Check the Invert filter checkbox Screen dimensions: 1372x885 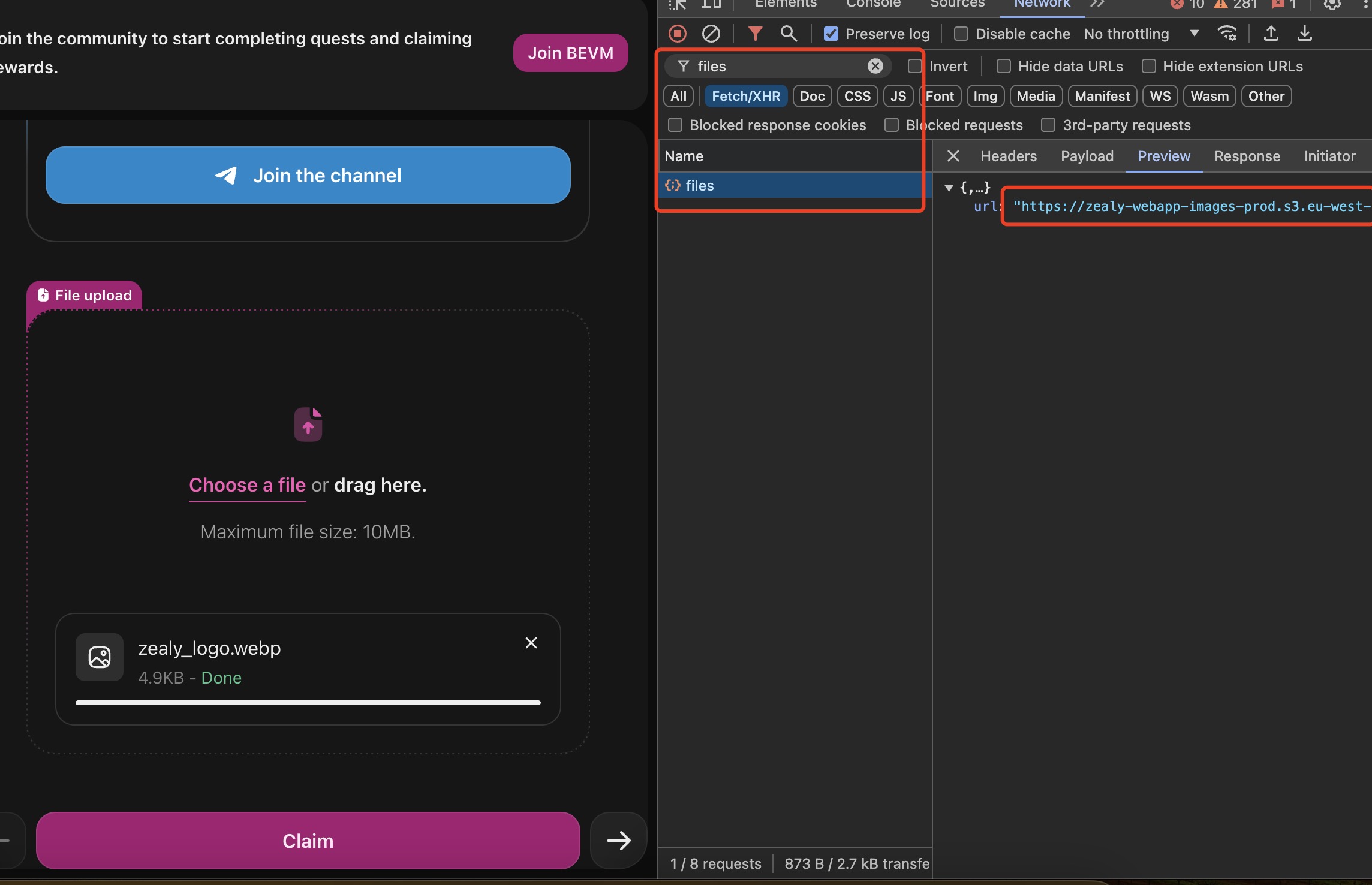(x=914, y=66)
